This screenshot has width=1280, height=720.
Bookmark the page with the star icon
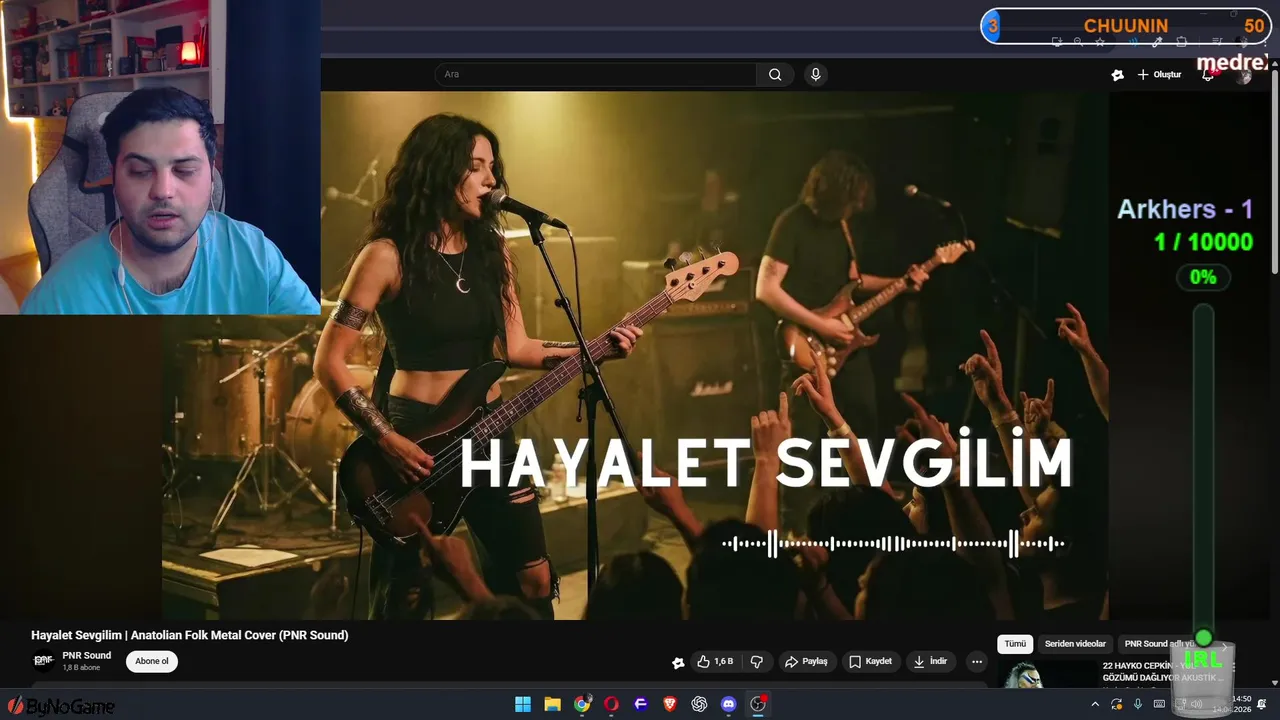[1100, 42]
